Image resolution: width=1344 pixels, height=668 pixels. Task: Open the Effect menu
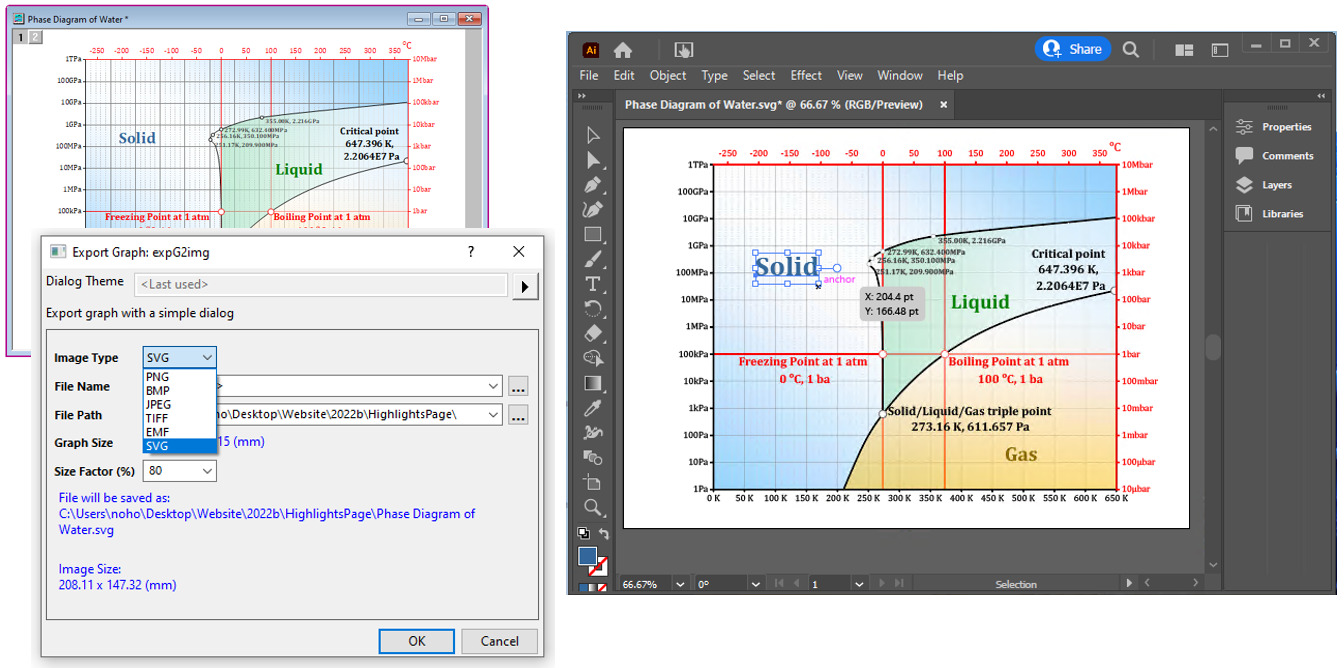(x=806, y=75)
